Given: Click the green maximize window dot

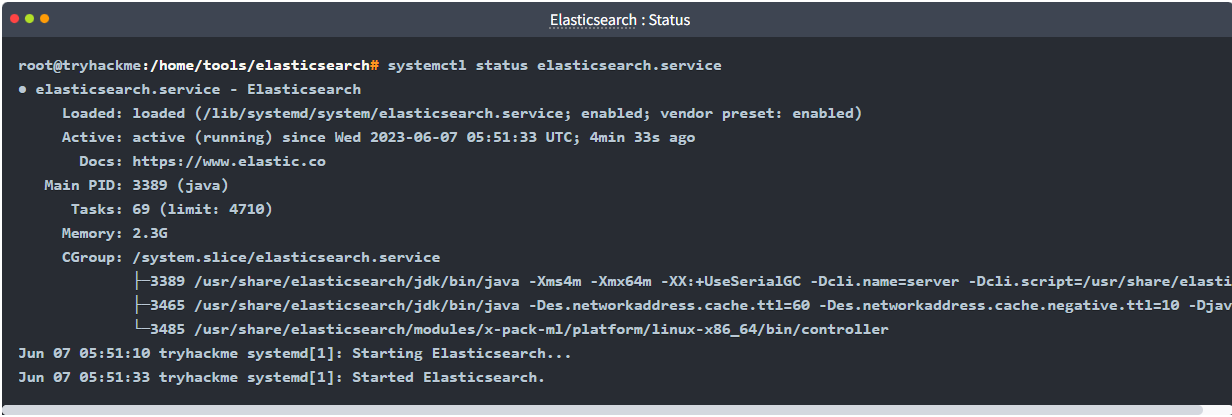Looking at the screenshot, I should click(44, 19).
